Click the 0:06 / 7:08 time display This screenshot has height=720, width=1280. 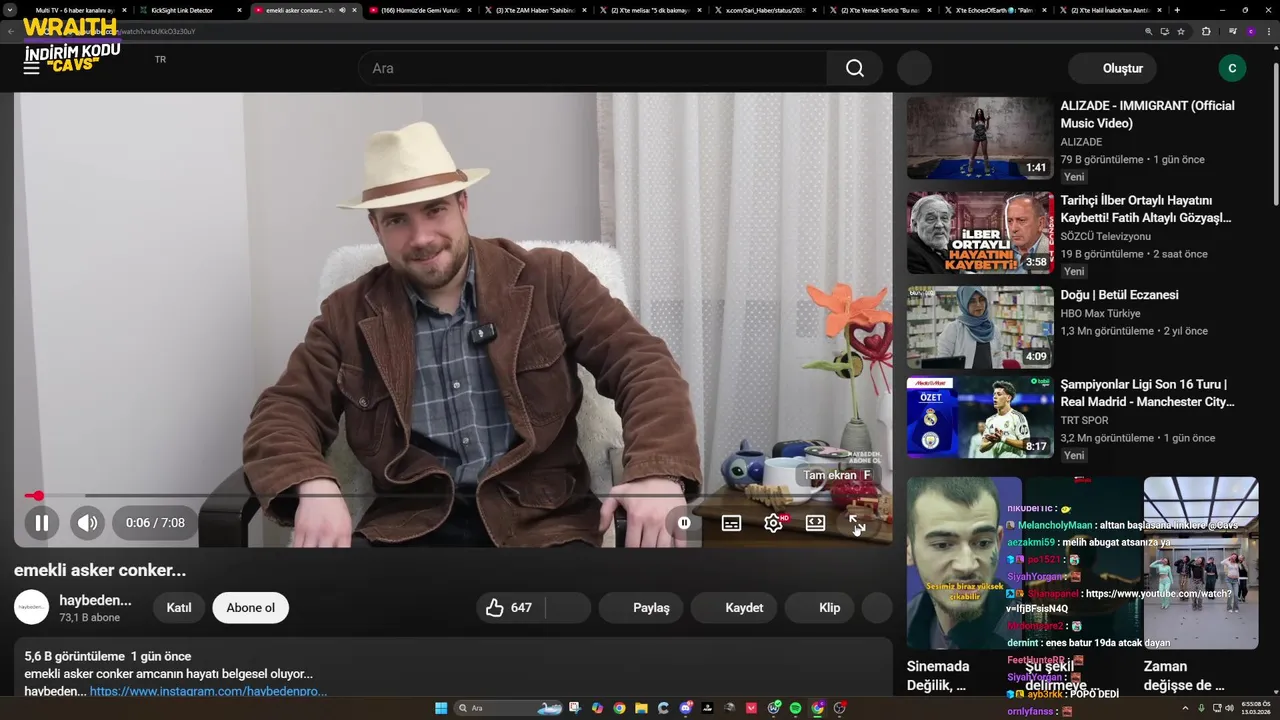click(x=155, y=523)
